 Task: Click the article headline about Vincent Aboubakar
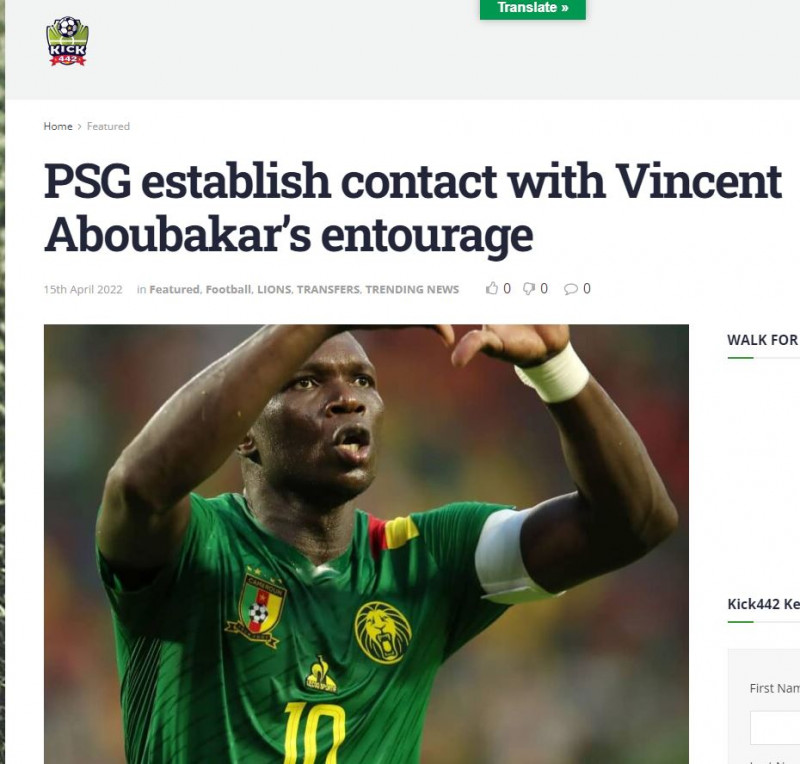tap(412, 207)
